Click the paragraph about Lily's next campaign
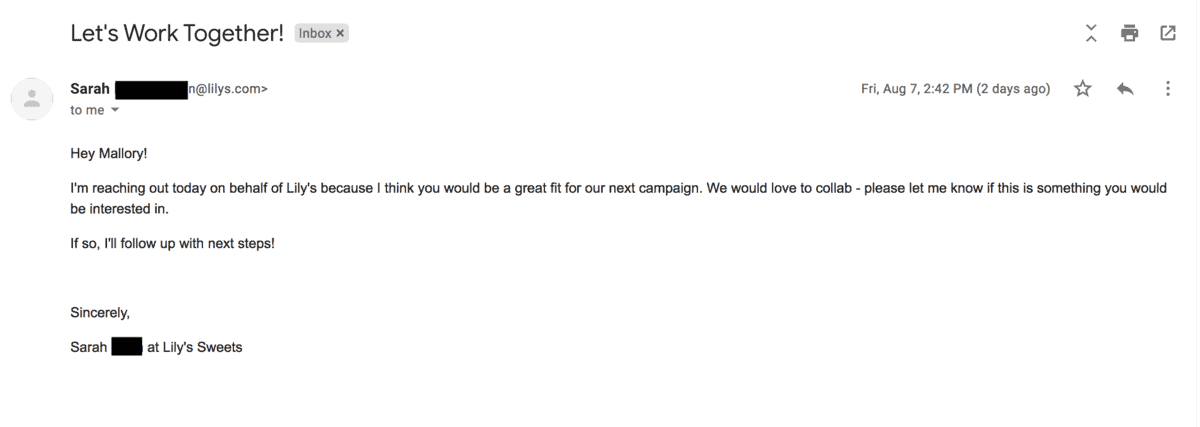 (x=618, y=198)
